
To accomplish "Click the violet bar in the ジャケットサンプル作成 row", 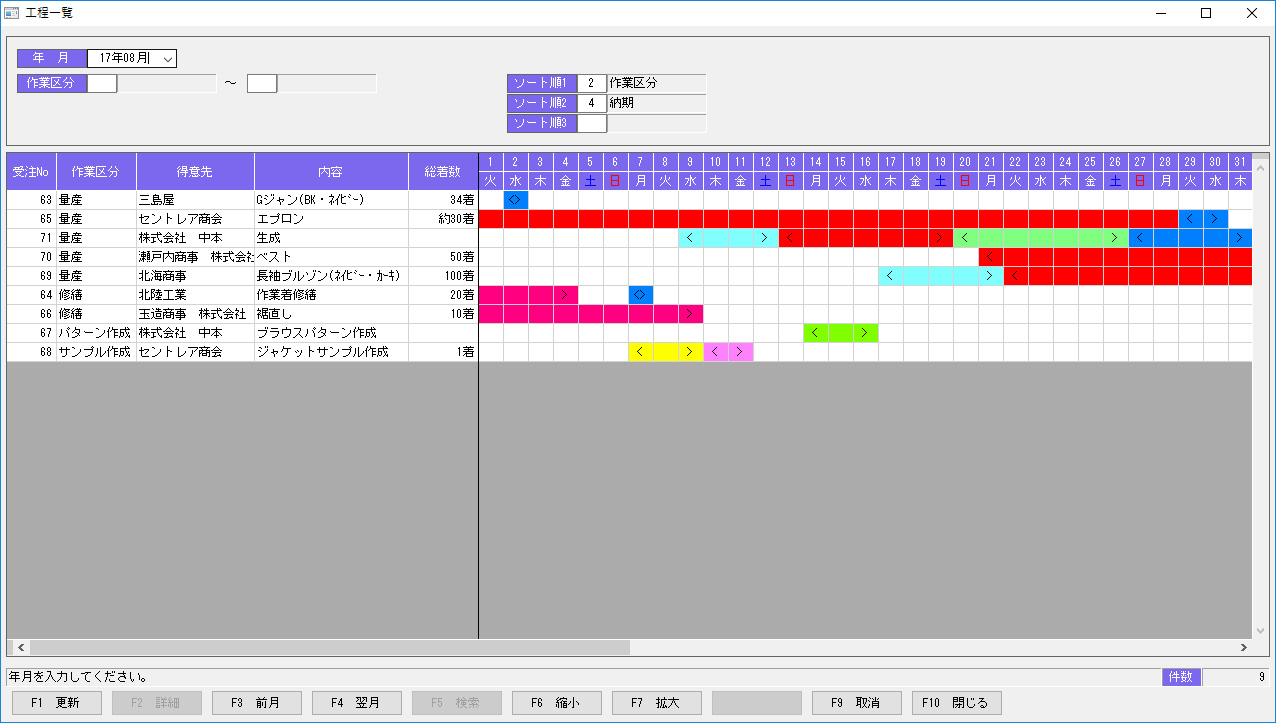I will (728, 352).
